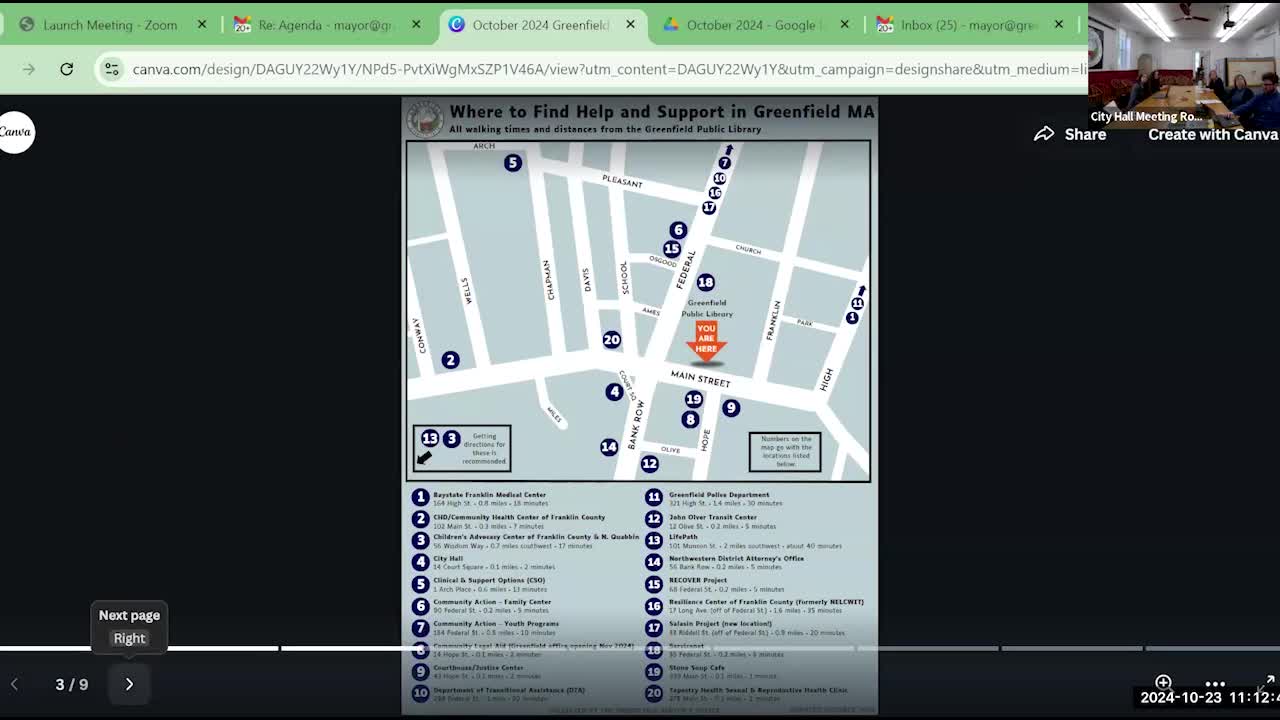The height and width of the screenshot is (720, 1280).
Task: Switch to Launch Meeting - Zoom tab
Action: [110, 25]
